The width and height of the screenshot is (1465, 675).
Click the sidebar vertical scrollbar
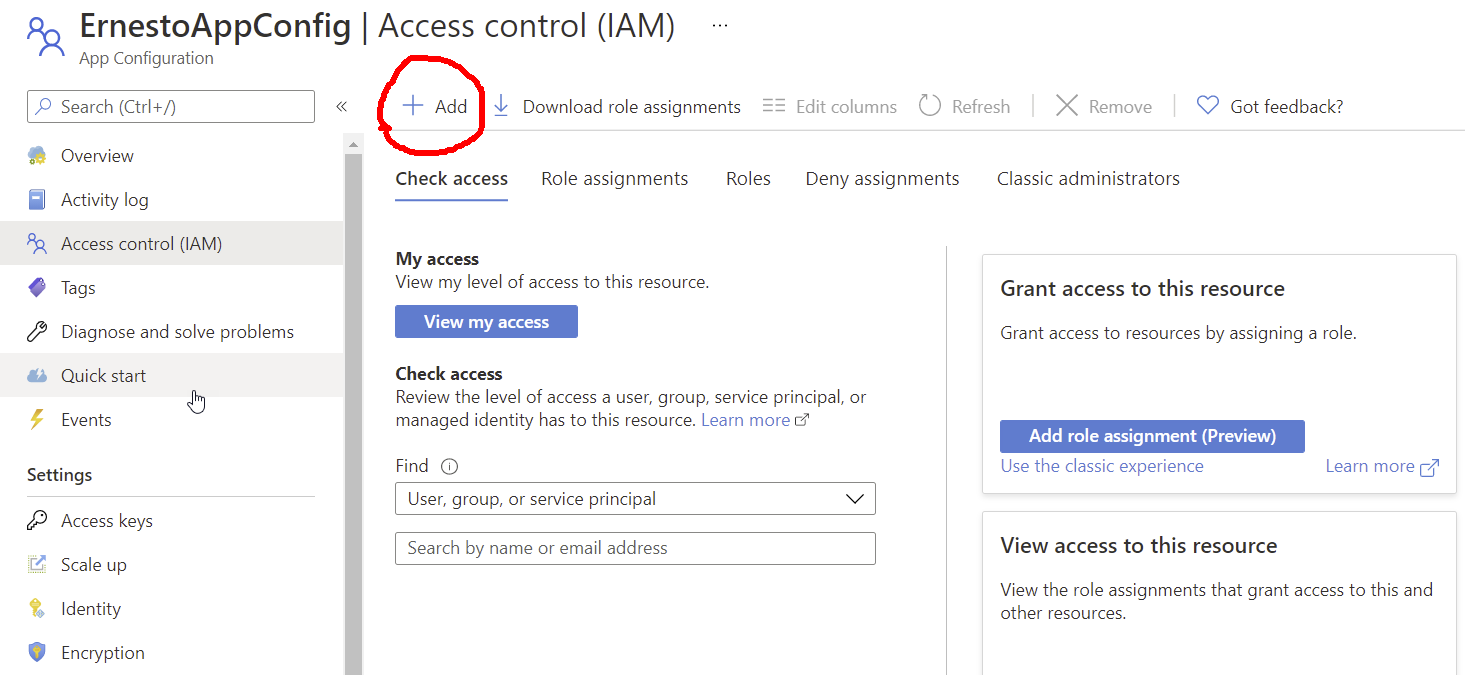(353, 414)
